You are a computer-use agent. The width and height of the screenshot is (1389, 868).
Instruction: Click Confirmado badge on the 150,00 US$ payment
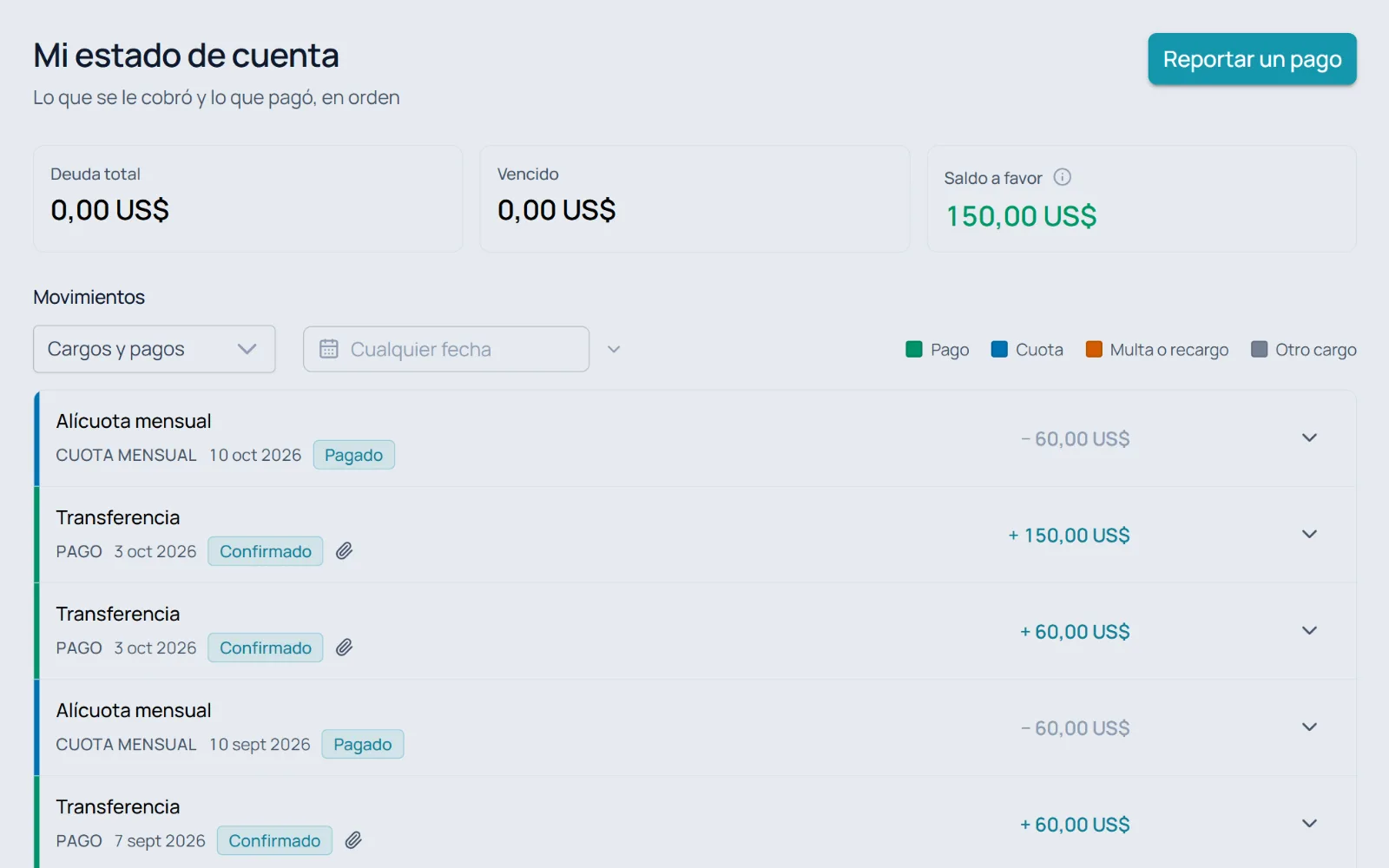click(266, 551)
